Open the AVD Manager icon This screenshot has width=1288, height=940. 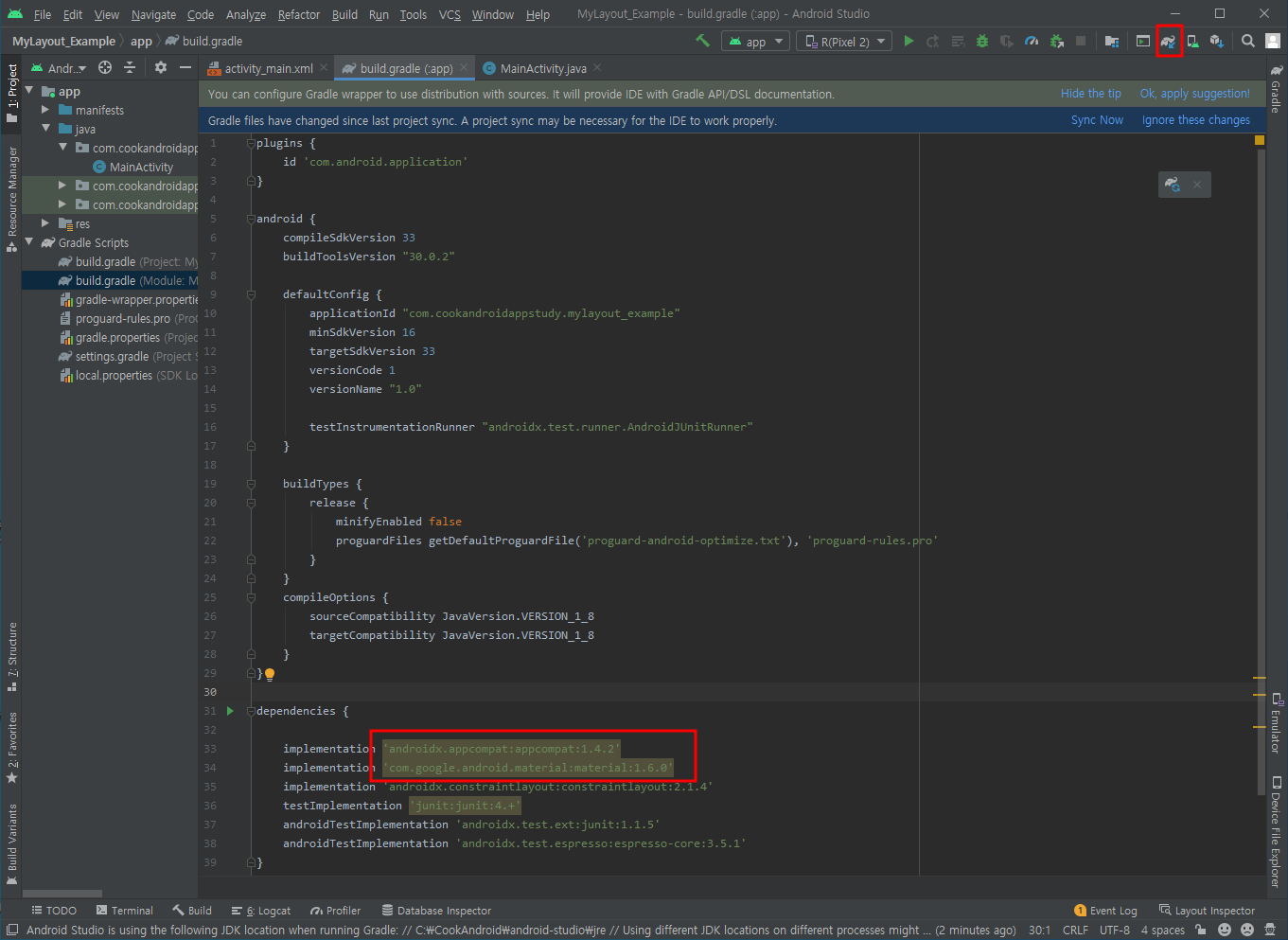click(1192, 41)
